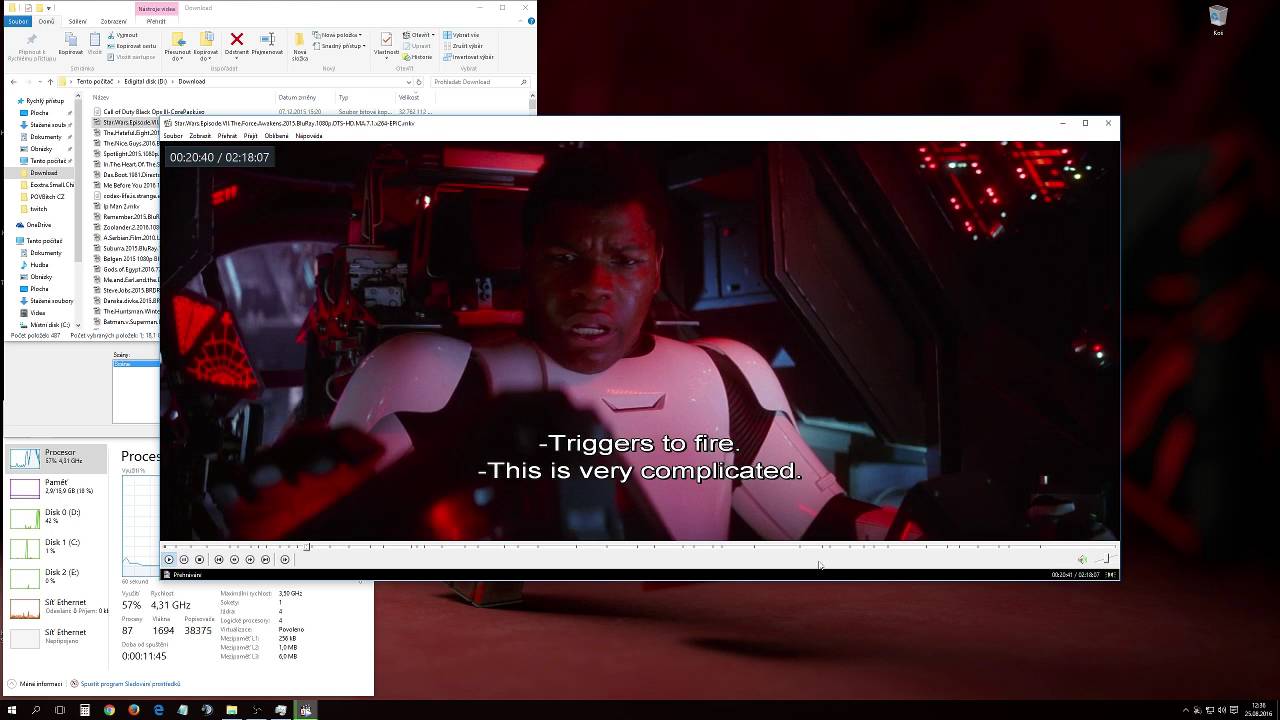This screenshot has width=1280, height=720.
Task: Stop playback in the media player
Action: point(199,560)
